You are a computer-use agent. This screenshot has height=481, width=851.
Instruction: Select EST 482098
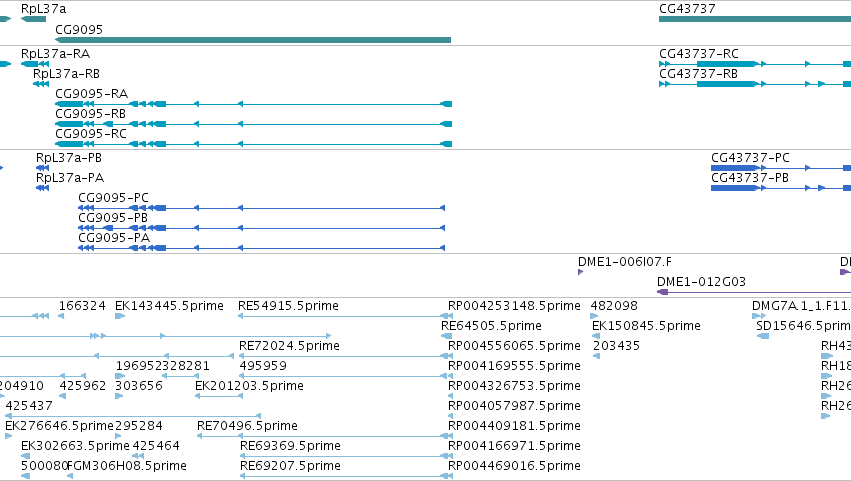click(594, 316)
